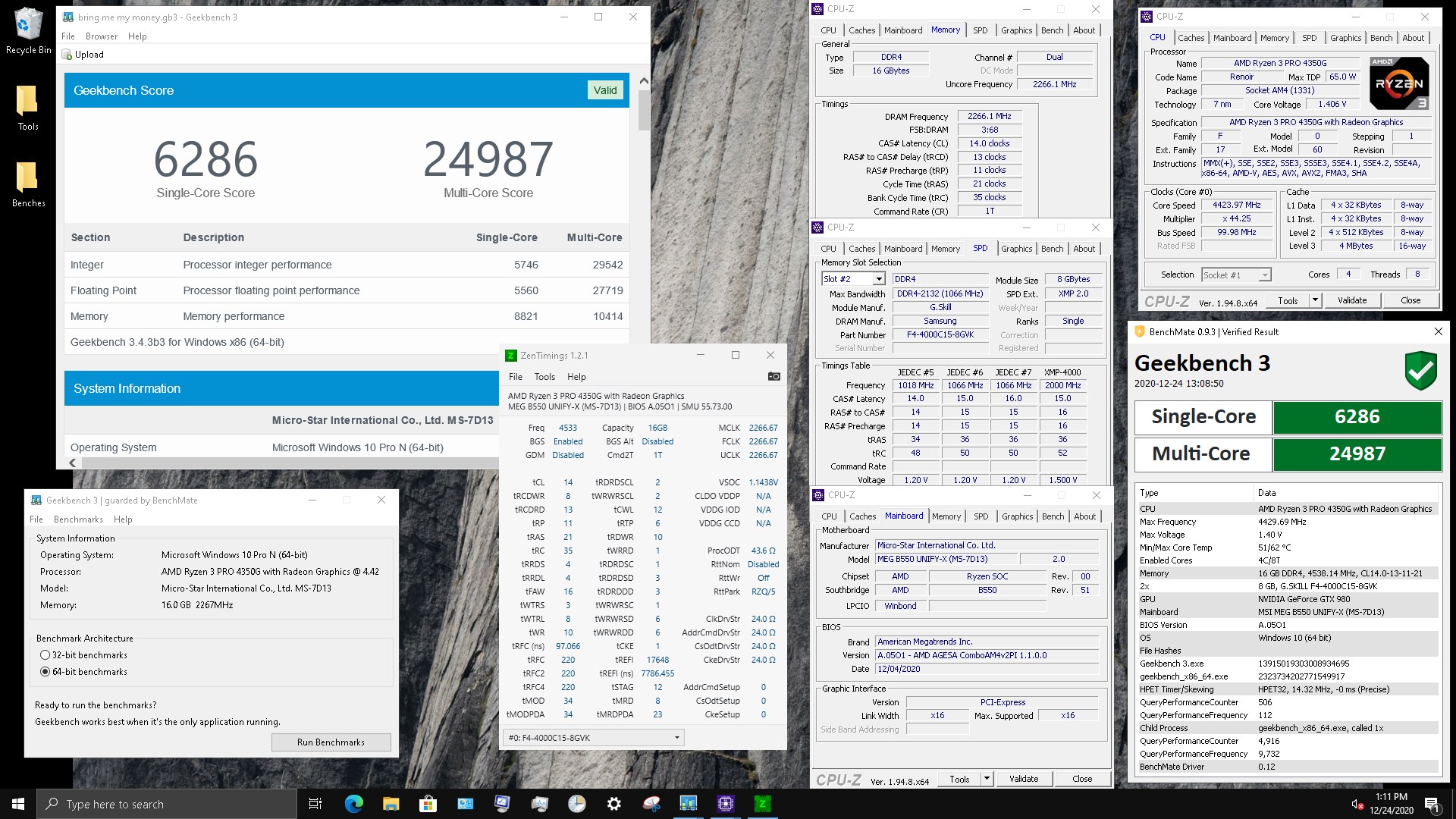Image resolution: width=1456 pixels, height=819 pixels.
Task: Click Geekbench scrollbar up arrow
Action: [x=643, y=80]
